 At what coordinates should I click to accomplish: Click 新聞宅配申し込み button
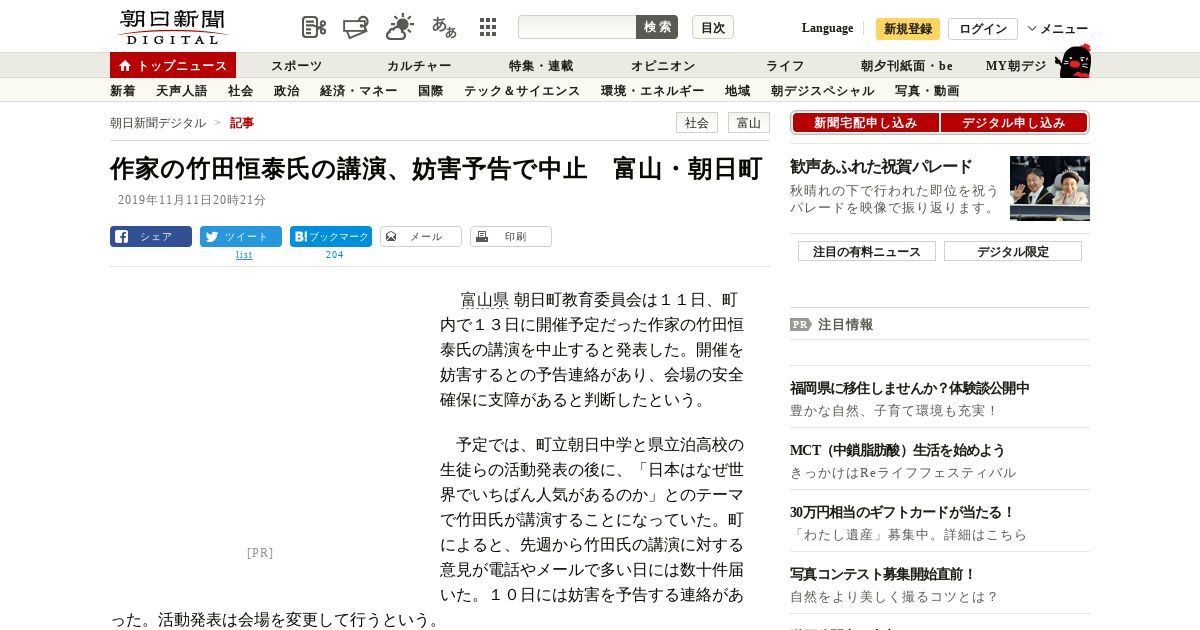pyautogui.click(x=866, y=122)
